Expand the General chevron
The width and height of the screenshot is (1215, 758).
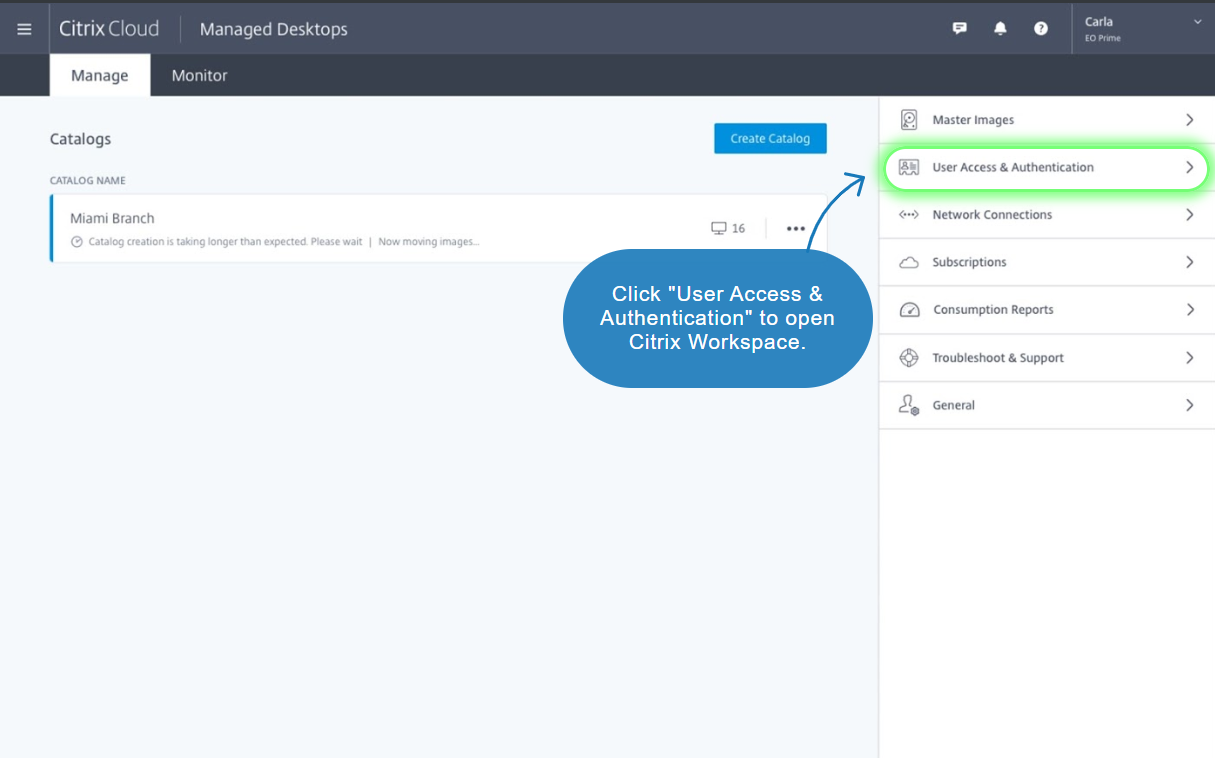click(1190, 405)
